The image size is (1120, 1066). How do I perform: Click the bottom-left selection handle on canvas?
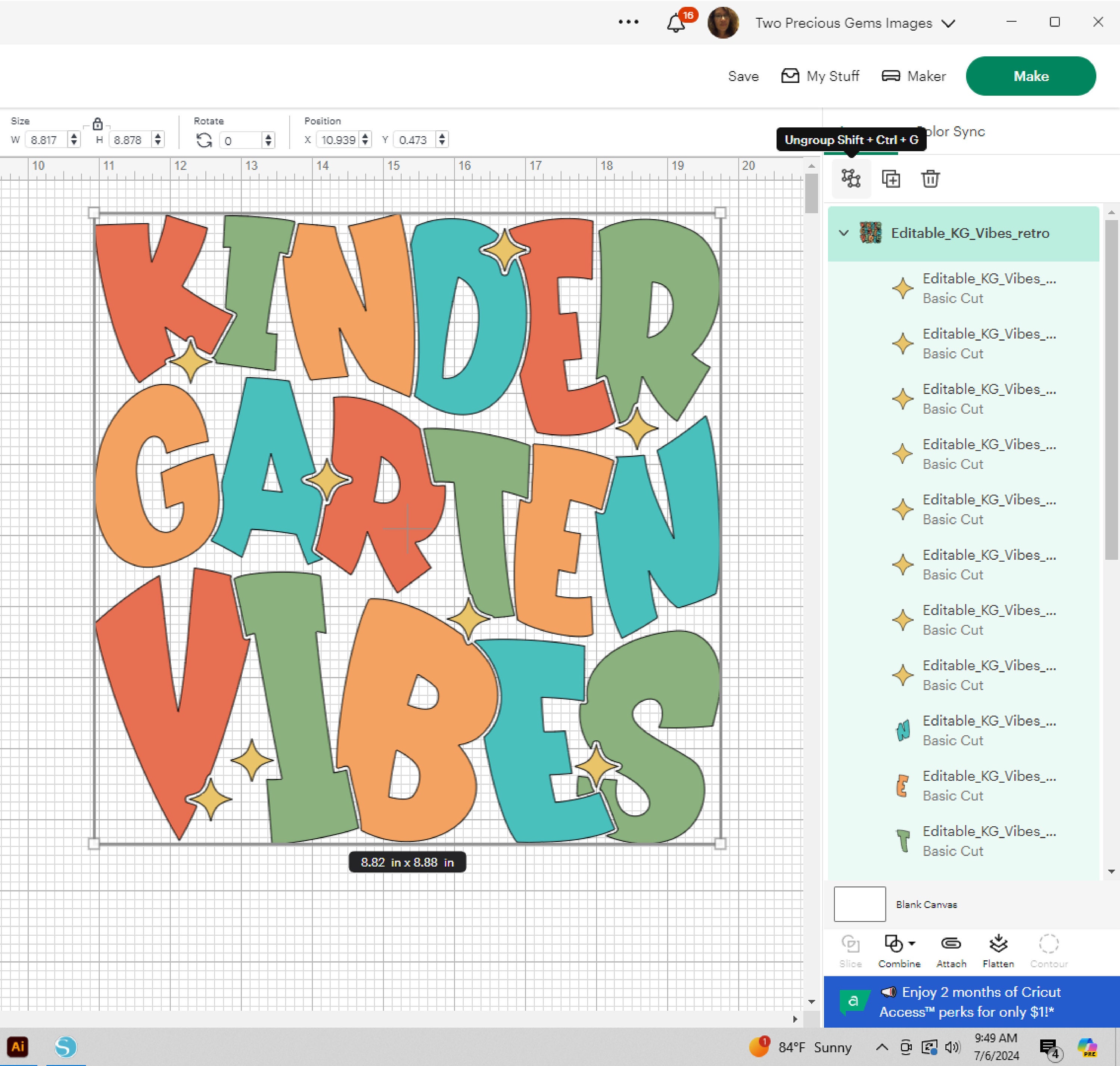[x=94, y=844]
